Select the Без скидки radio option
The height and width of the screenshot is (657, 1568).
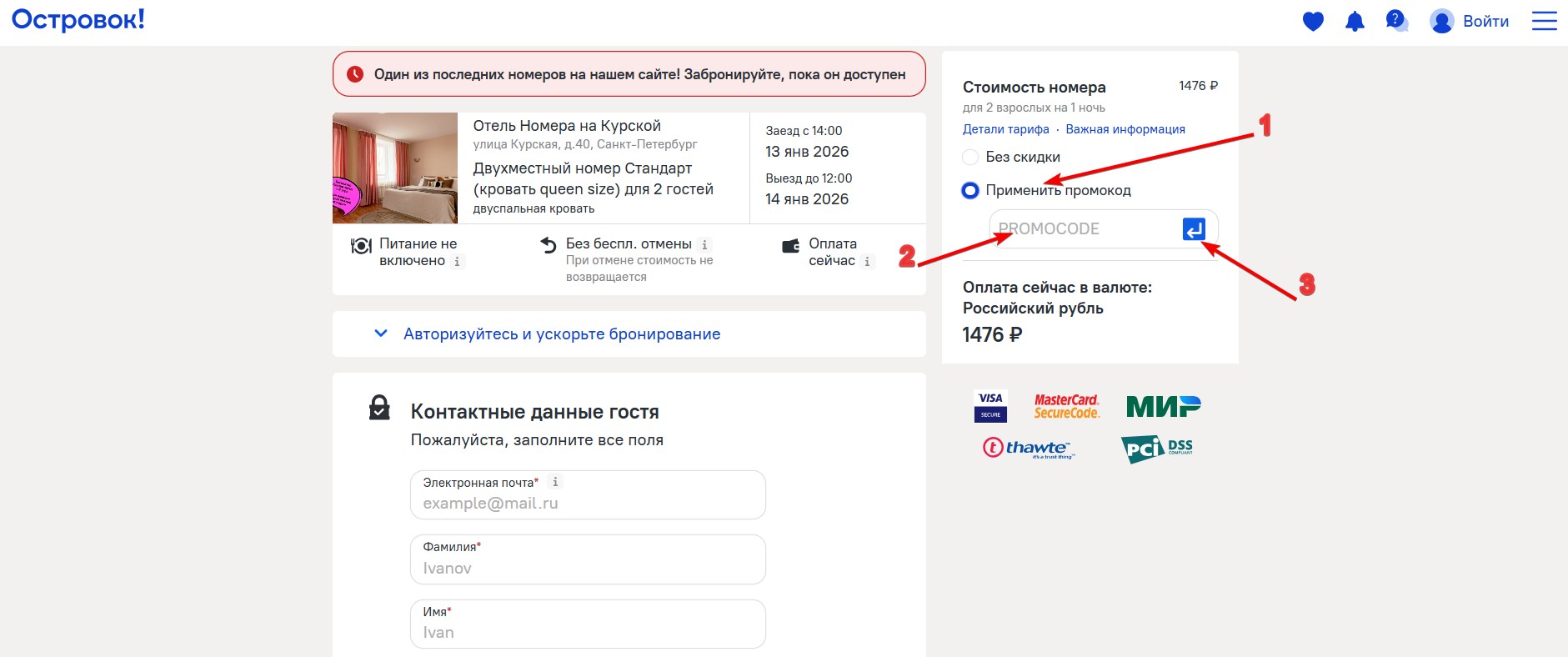coord(970,157)
